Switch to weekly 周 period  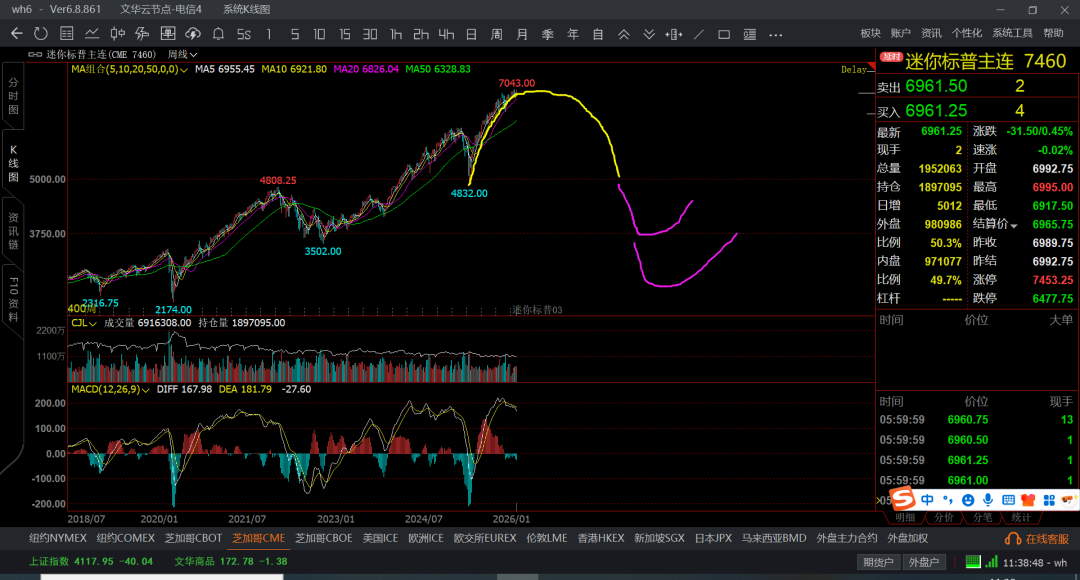[497, 34]
